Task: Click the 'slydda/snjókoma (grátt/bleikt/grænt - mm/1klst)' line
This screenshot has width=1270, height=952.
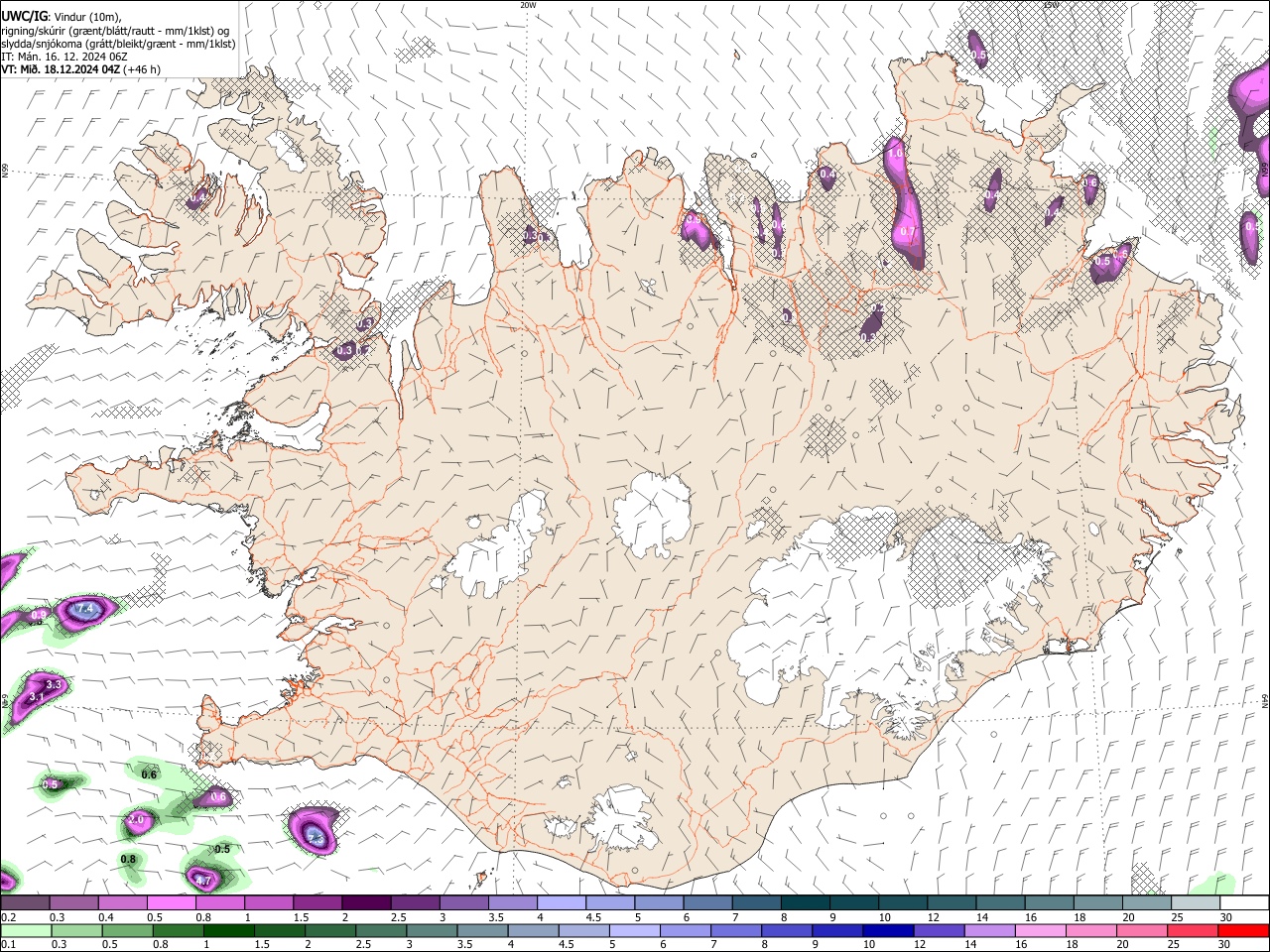Action: [118, 44]
